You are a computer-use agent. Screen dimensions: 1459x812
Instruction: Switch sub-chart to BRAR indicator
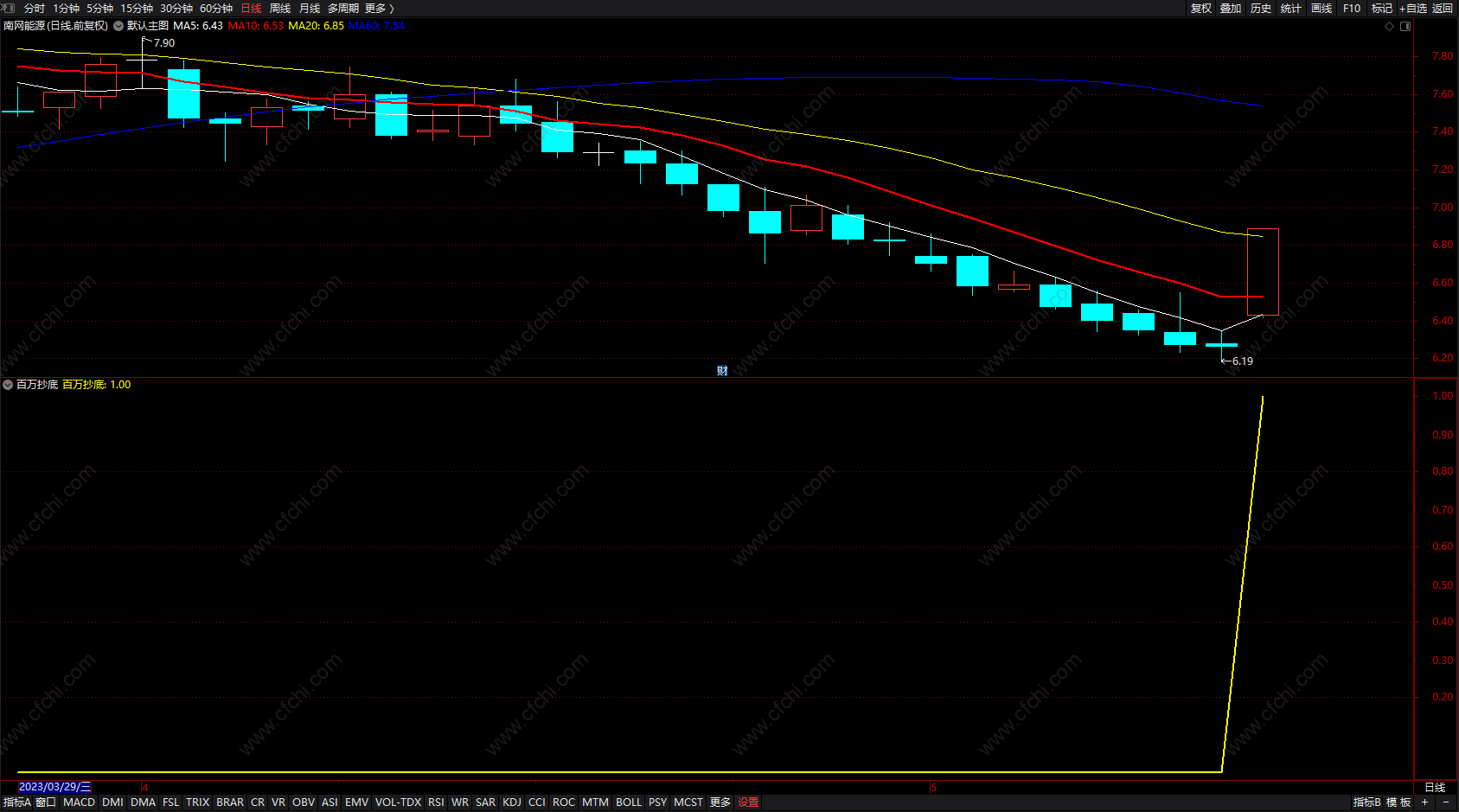230,802
